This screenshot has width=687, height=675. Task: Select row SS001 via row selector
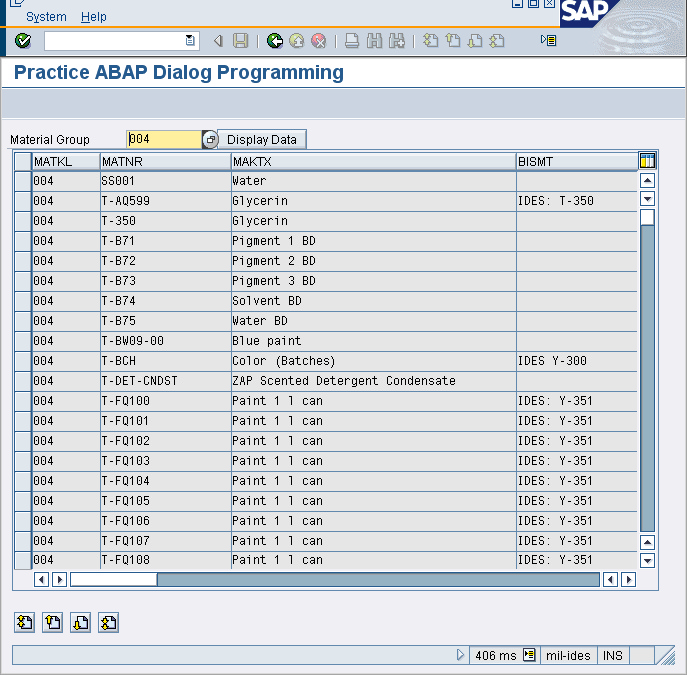[x=23, y=181]
